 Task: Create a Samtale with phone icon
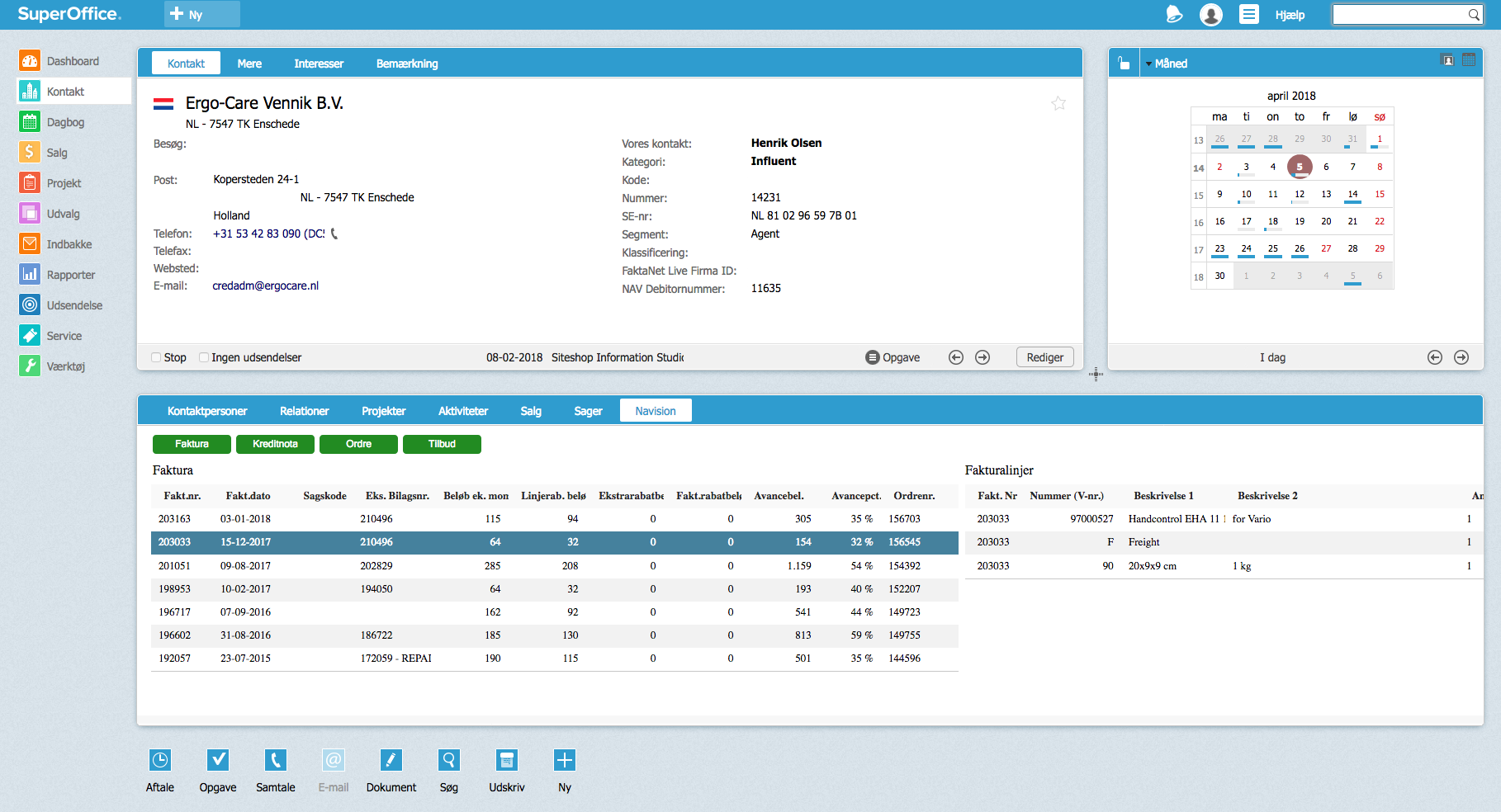click(x=276, y=760)
